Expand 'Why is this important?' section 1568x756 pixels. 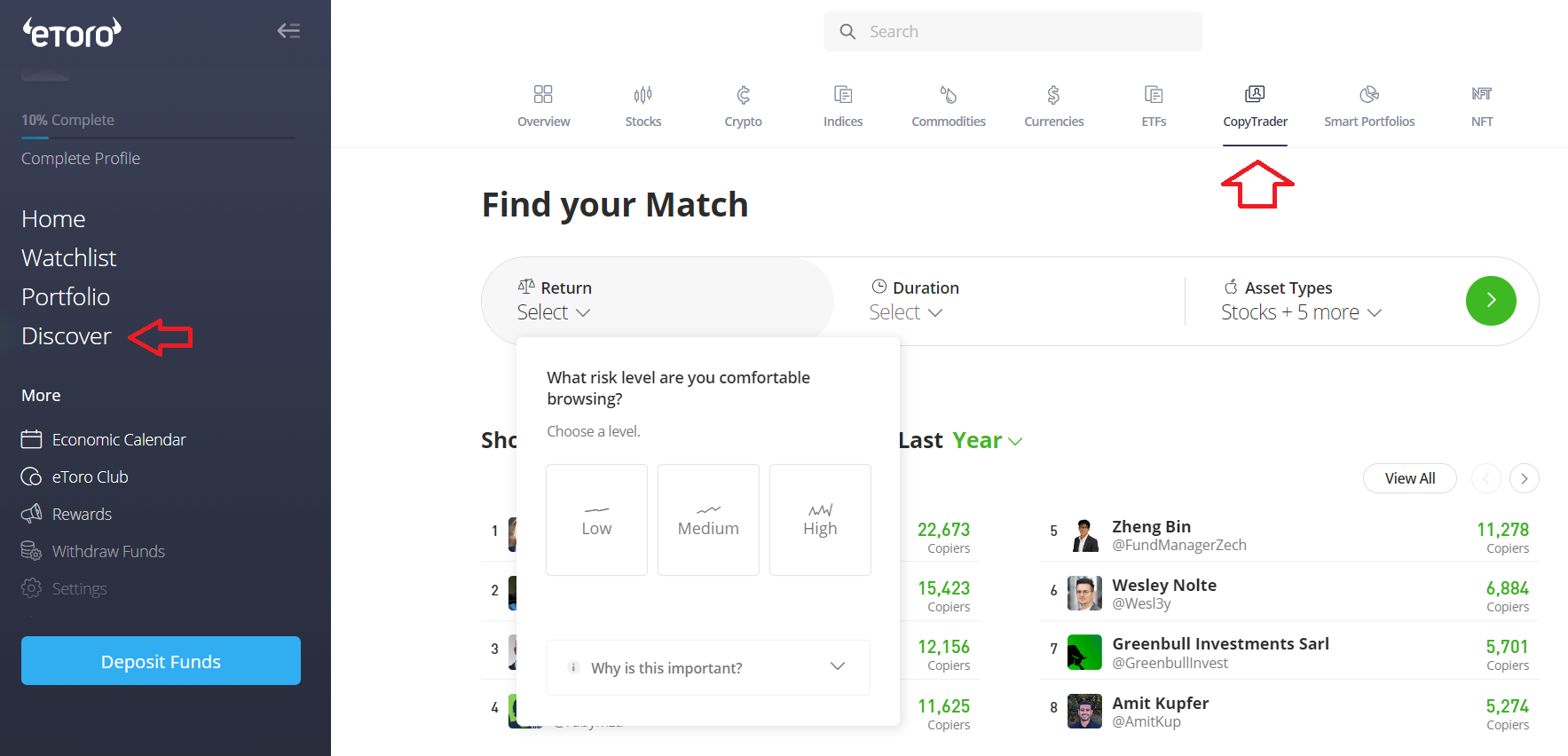[x=708, y=667]
